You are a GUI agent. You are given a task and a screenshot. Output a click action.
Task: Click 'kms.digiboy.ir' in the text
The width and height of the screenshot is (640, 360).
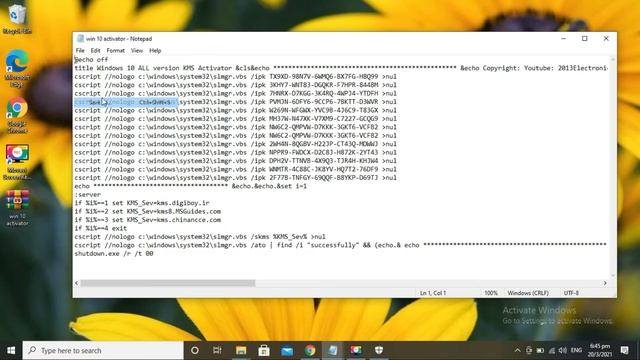tap(183, 203)
